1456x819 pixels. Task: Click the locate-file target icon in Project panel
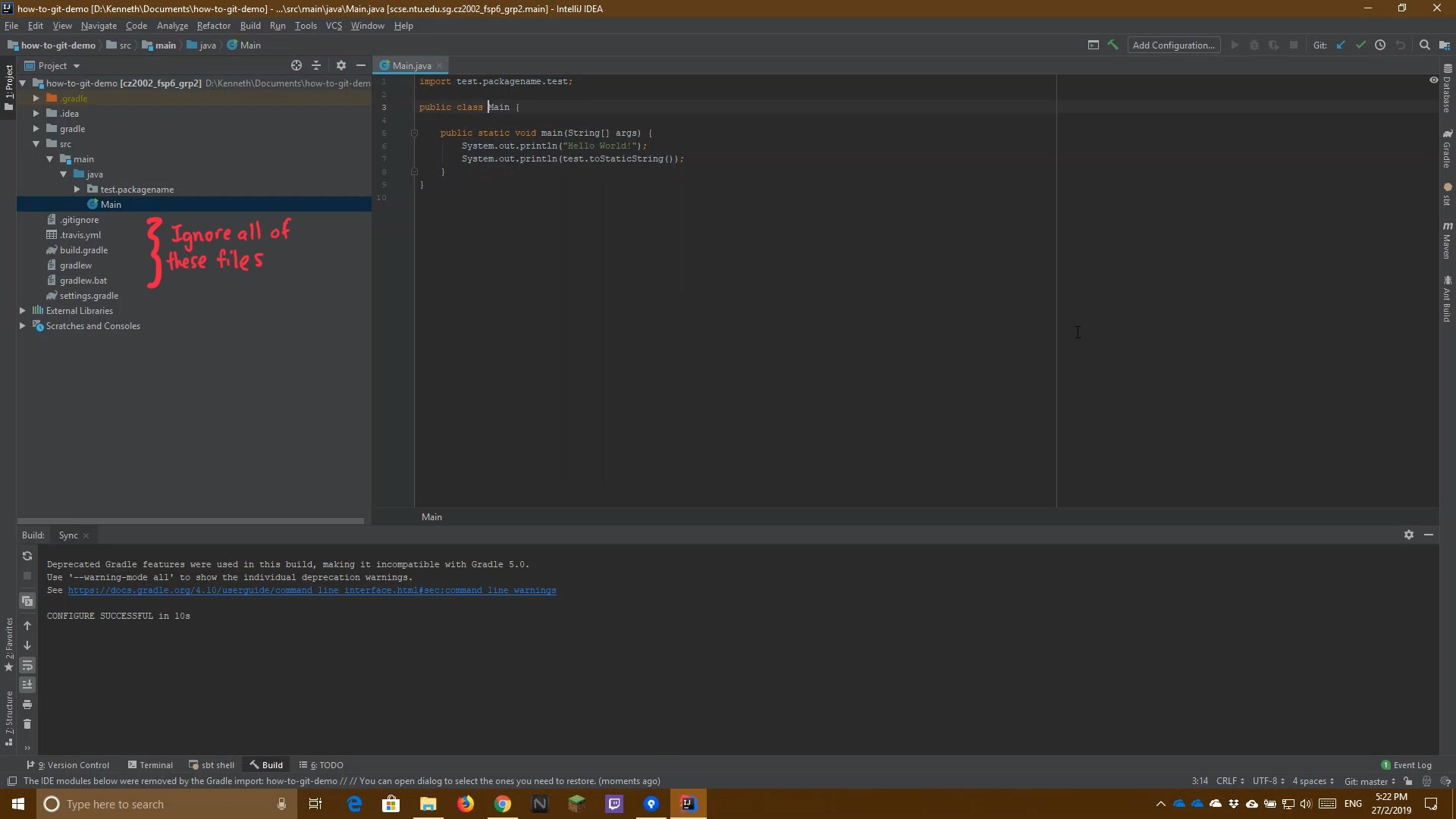coord(297,65)
